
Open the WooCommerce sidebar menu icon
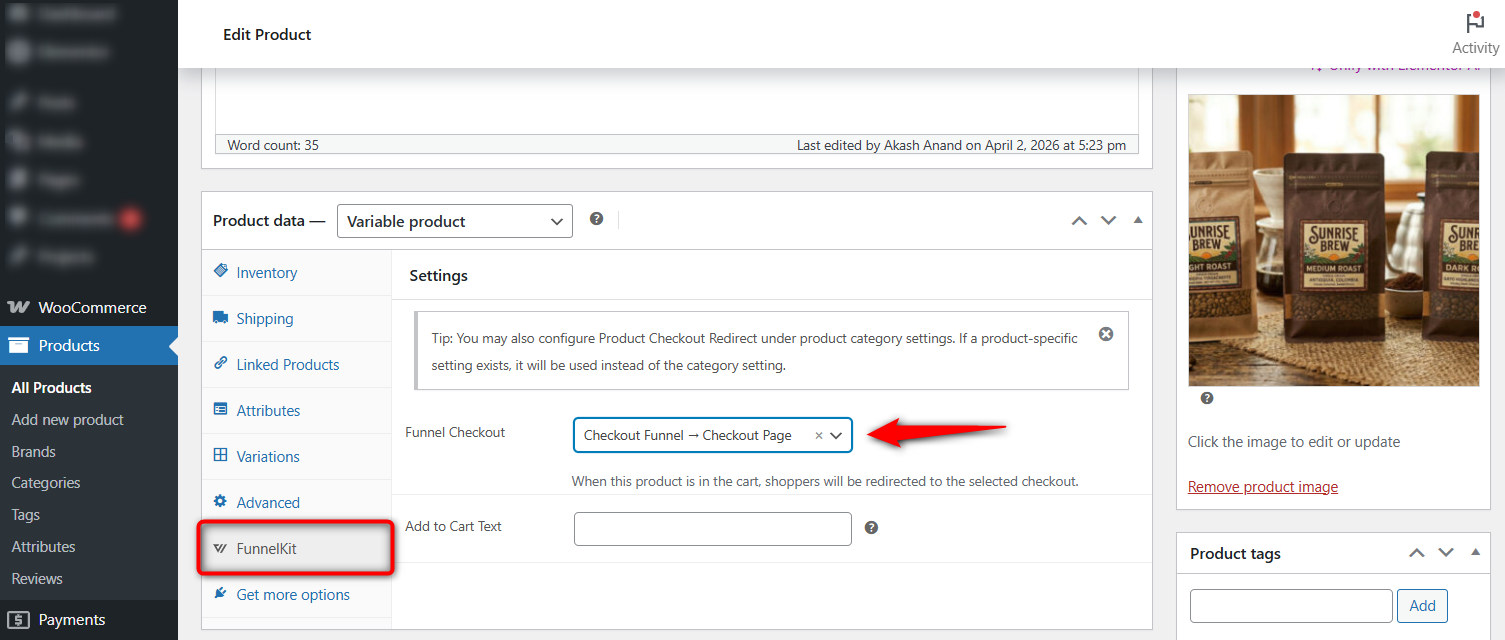pyautogui.click(x=17, y=307)
